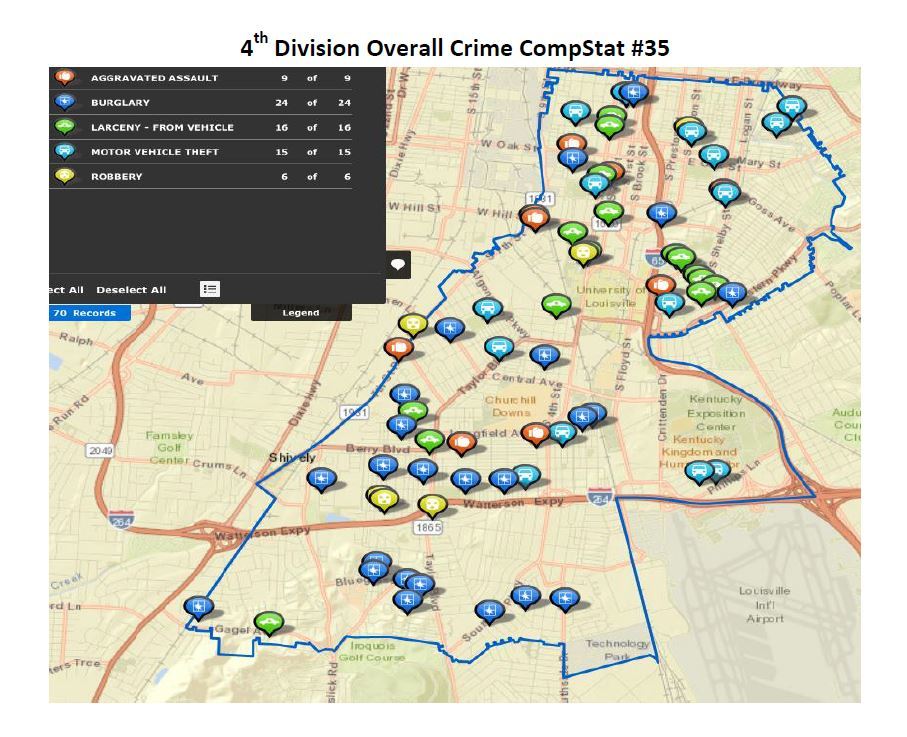Toggle the MOTOR VEHICLE THEFT filter row
This screenshot has height=737, width=907.
click(x=154, y=152)
